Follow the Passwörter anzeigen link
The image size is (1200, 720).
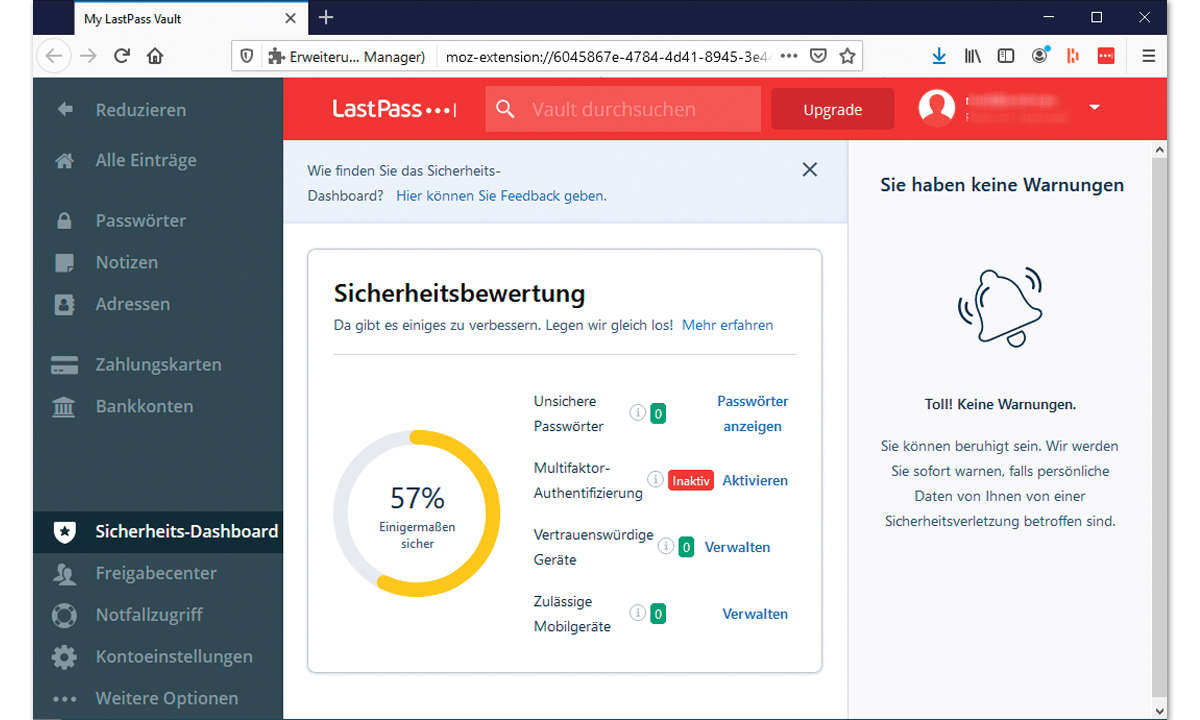(x=752, y=413)
